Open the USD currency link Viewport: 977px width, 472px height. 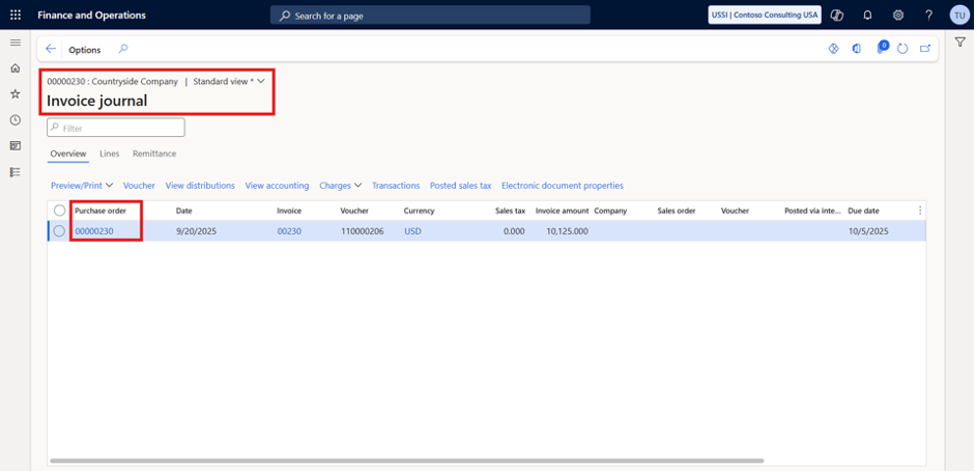412,231
